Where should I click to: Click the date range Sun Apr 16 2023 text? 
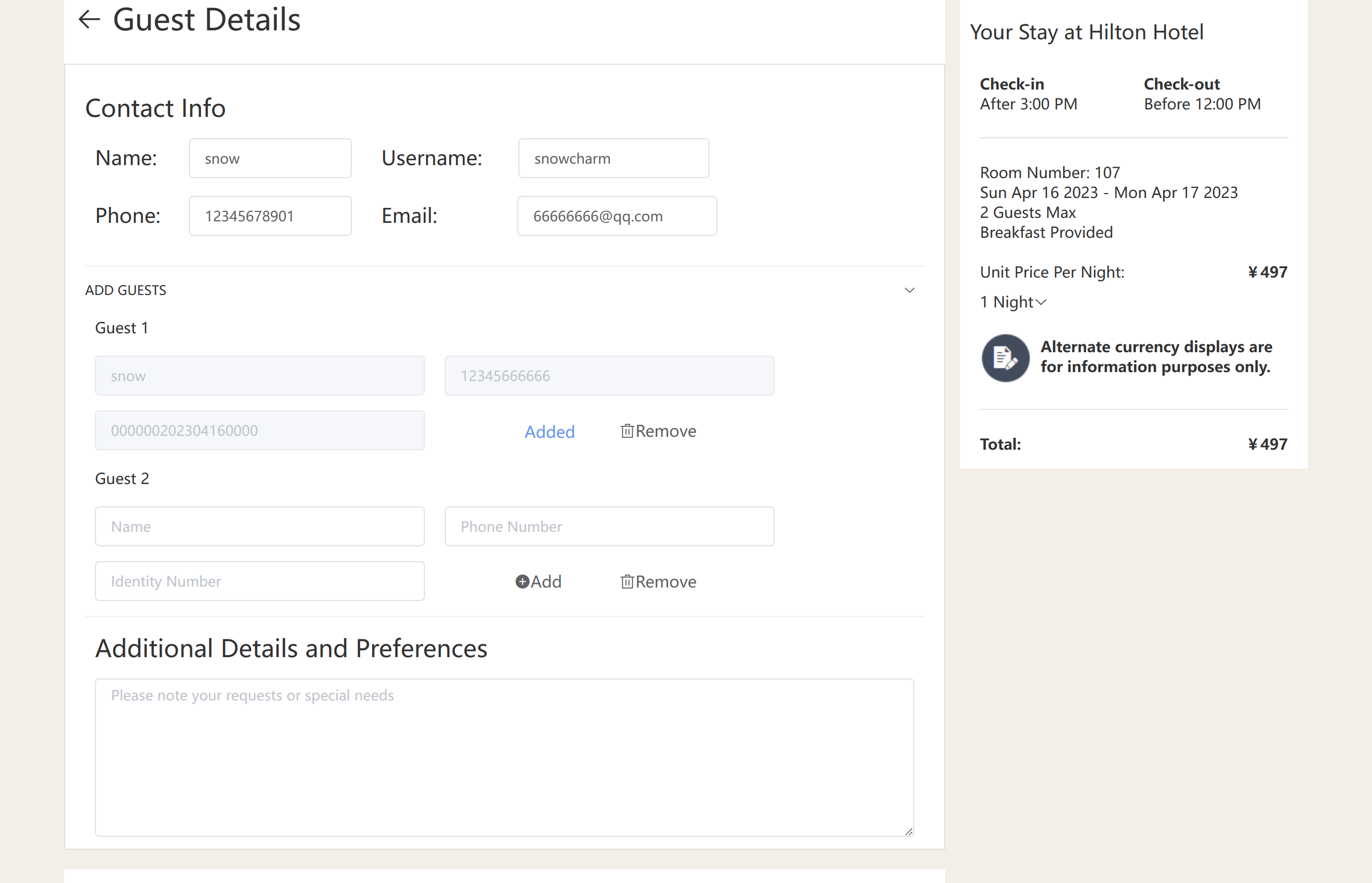tap(1109, 192)
